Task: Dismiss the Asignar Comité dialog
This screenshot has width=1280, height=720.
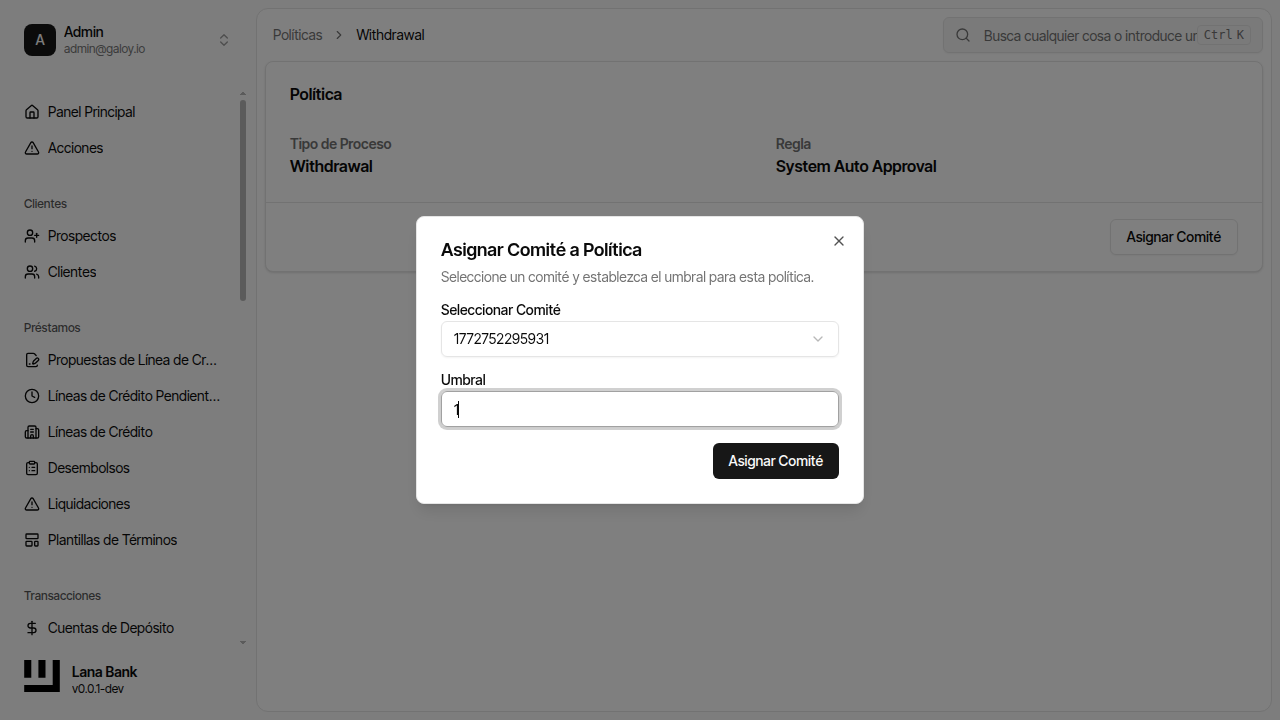Action: (x=838, y=241)
